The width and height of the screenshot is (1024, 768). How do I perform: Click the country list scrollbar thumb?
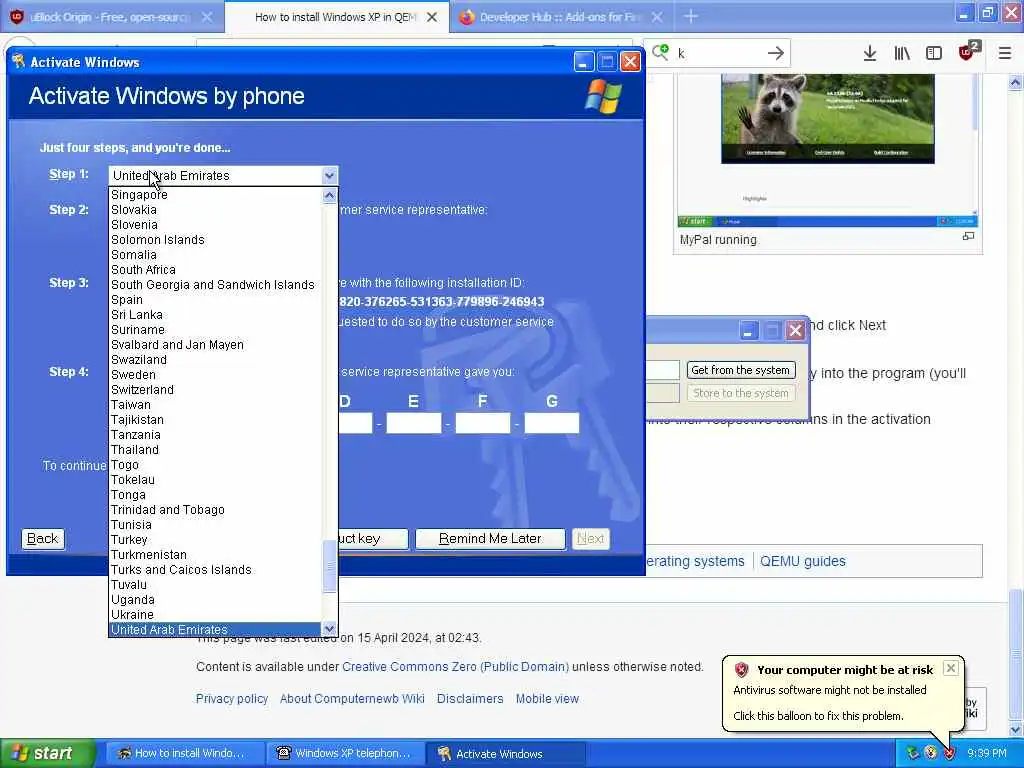[x=330, y=566]
